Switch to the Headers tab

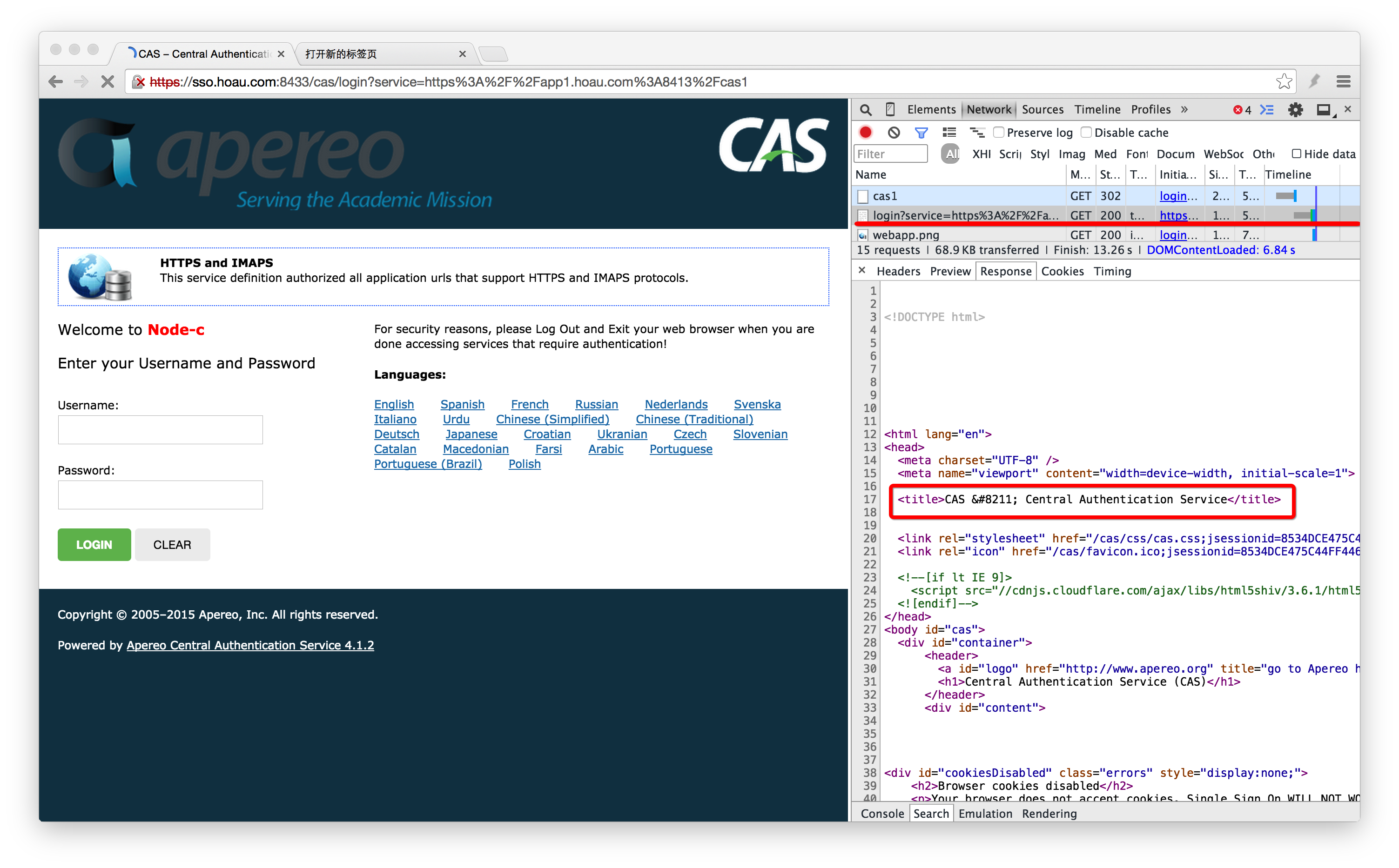point(898,272)
